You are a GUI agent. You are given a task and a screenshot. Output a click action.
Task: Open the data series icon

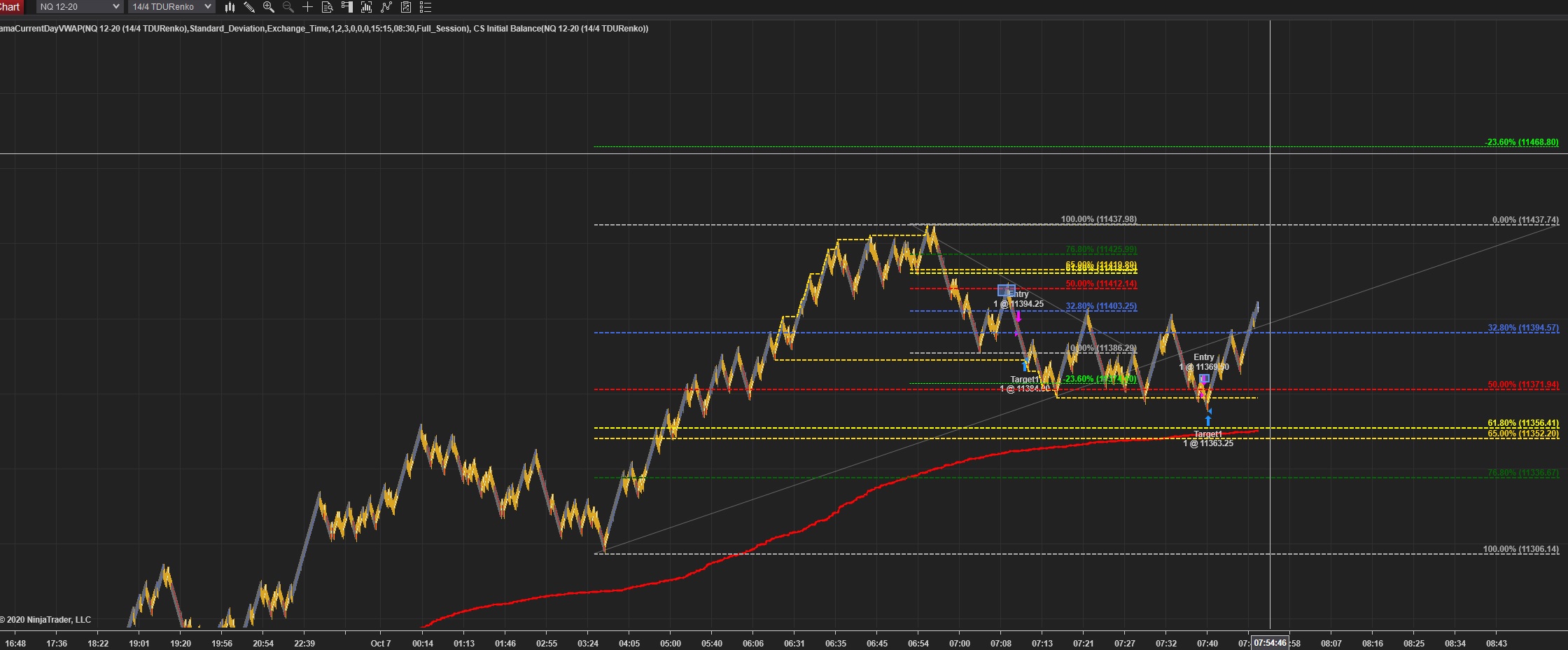pyautogui.click(x=366, y=7)
